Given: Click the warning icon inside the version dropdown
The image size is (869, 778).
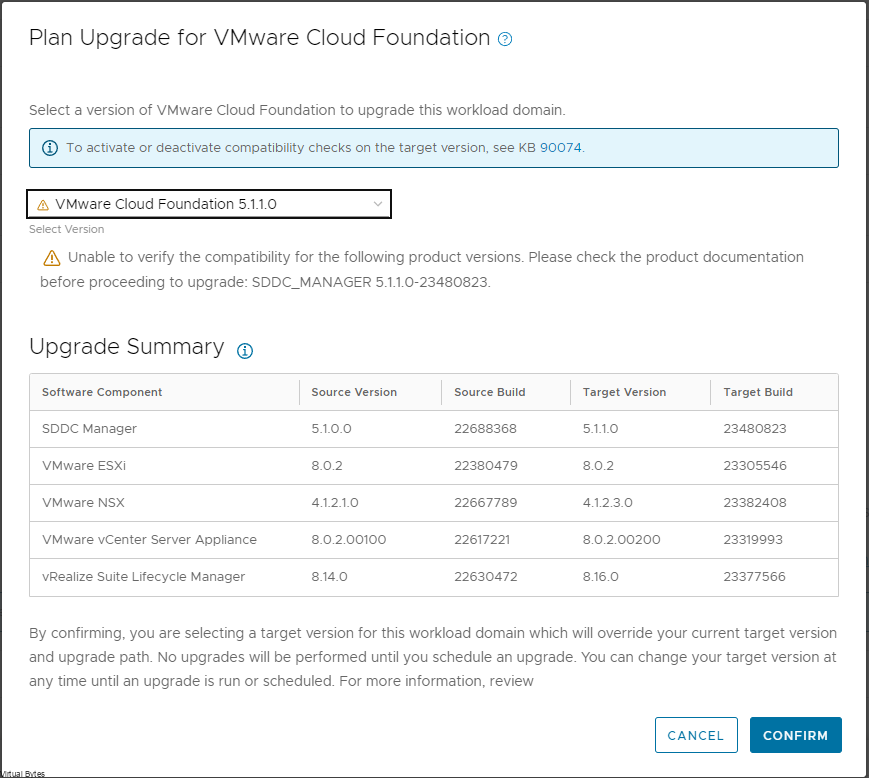Looking at the screenshot, I should [43, 205].
